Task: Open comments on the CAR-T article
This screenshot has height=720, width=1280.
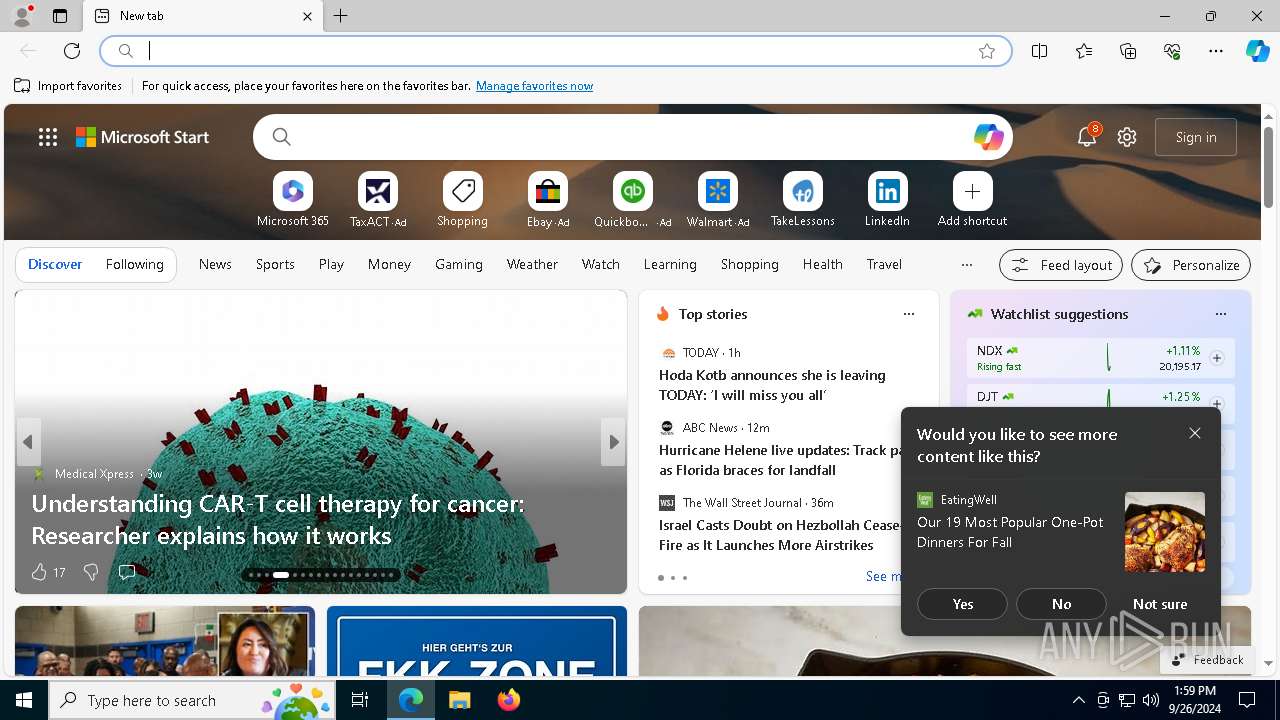Action: click(127, 572)
